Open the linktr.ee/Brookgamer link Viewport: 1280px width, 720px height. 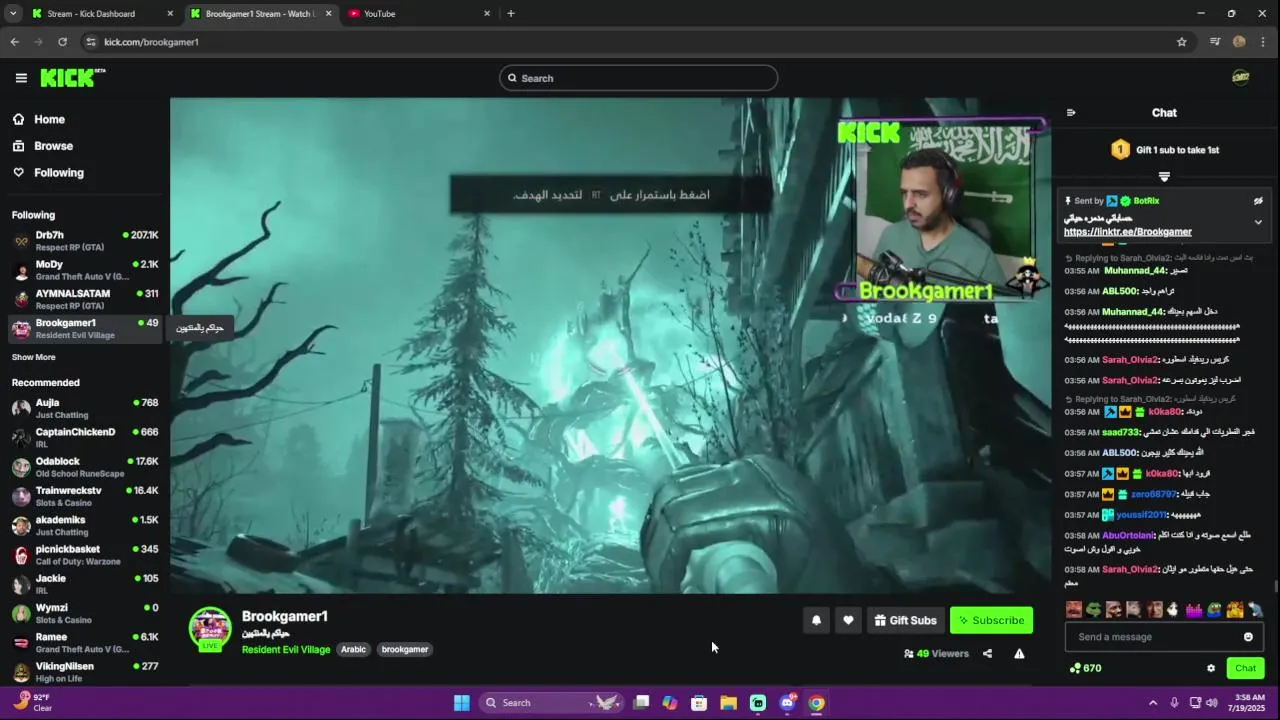pyautogui.click(x=1127, y=232)
